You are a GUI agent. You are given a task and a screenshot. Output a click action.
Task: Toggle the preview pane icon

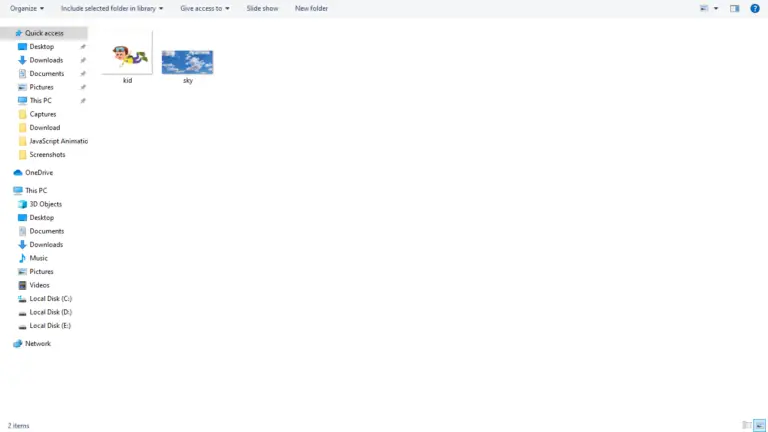[734, 8]
